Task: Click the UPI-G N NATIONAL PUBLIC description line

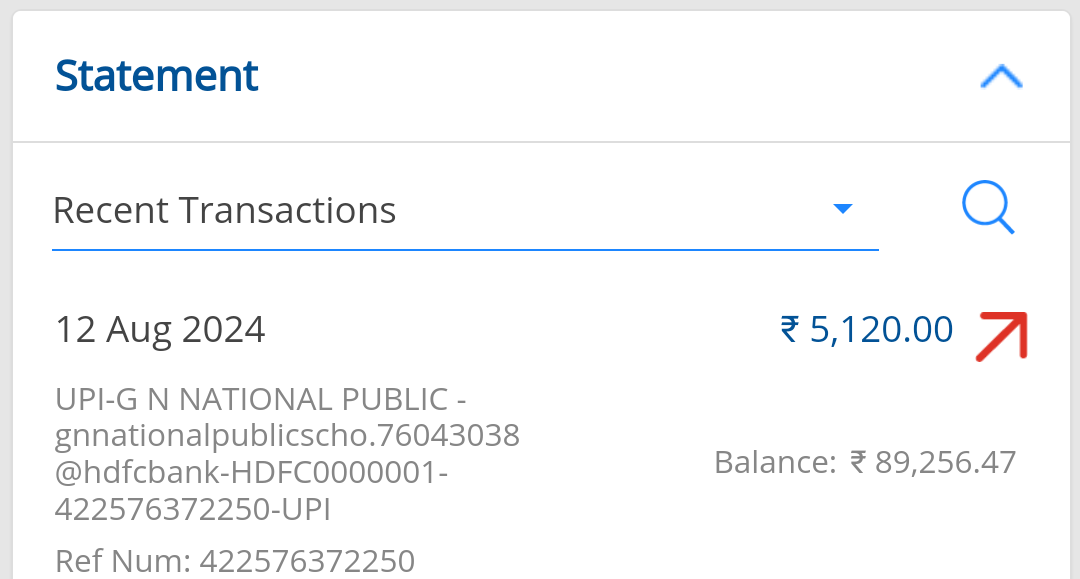Action: click(261, 399)
